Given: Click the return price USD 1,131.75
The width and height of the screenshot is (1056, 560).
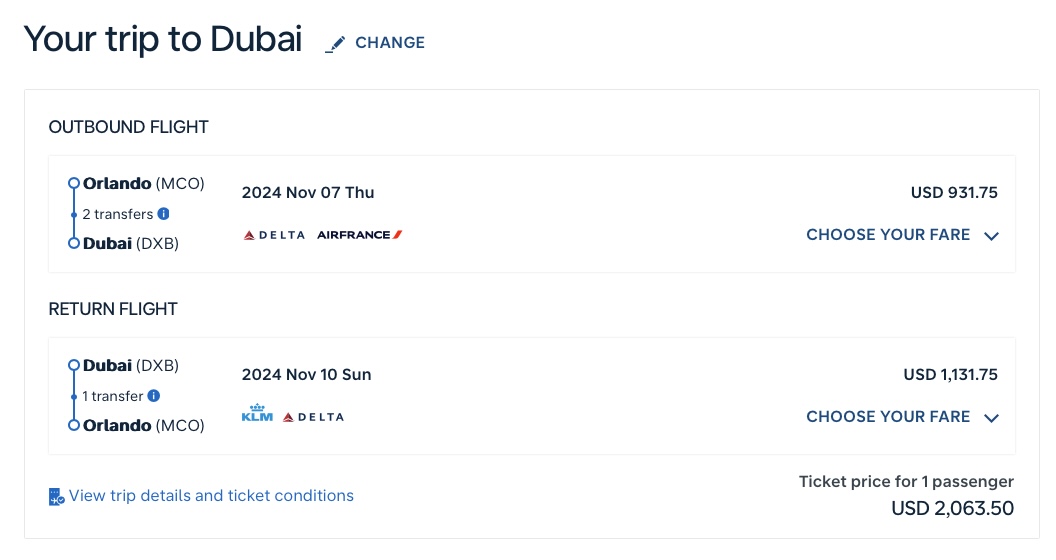Looking at the screenshot, I should [x=950, y=375].
